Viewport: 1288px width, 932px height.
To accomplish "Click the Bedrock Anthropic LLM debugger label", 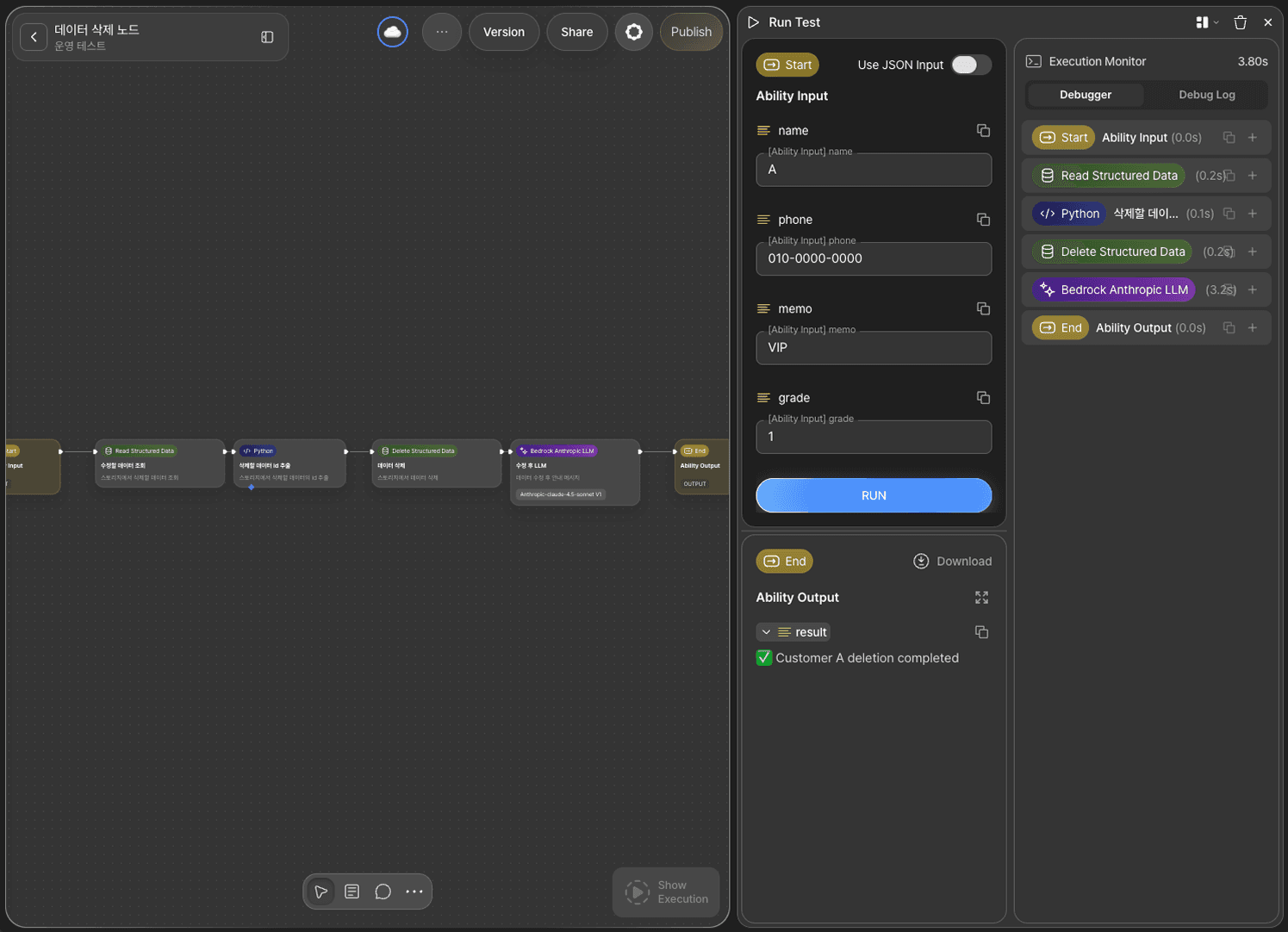I will pos(1113,289).
